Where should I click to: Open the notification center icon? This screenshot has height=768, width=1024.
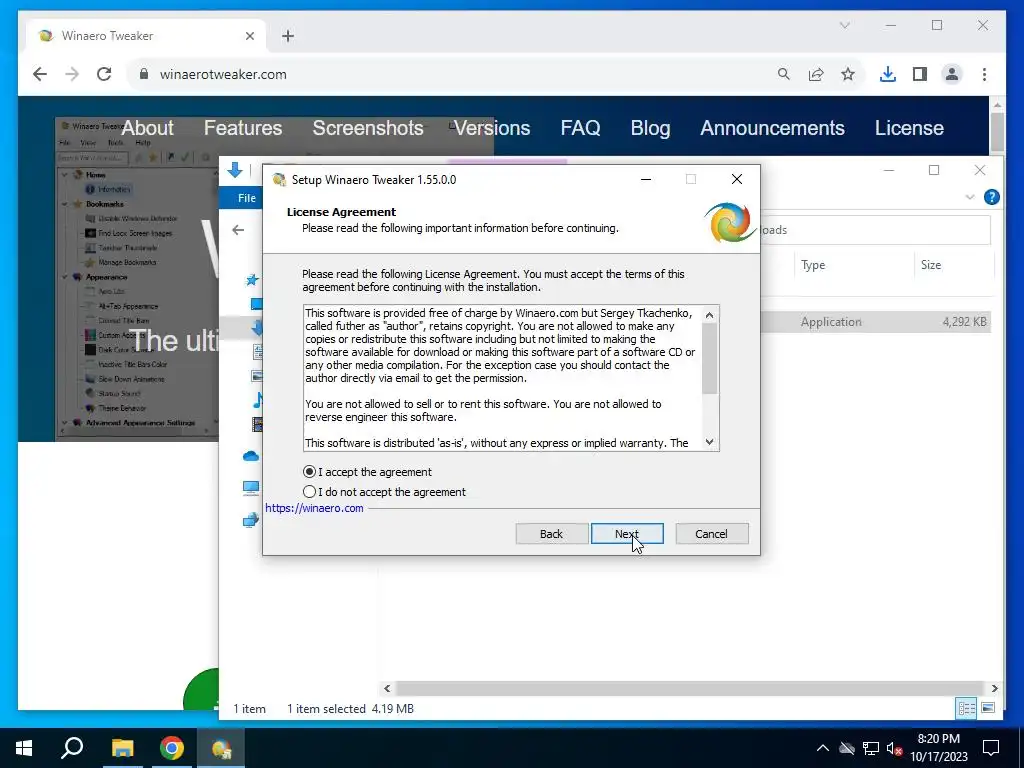[991, 748]
